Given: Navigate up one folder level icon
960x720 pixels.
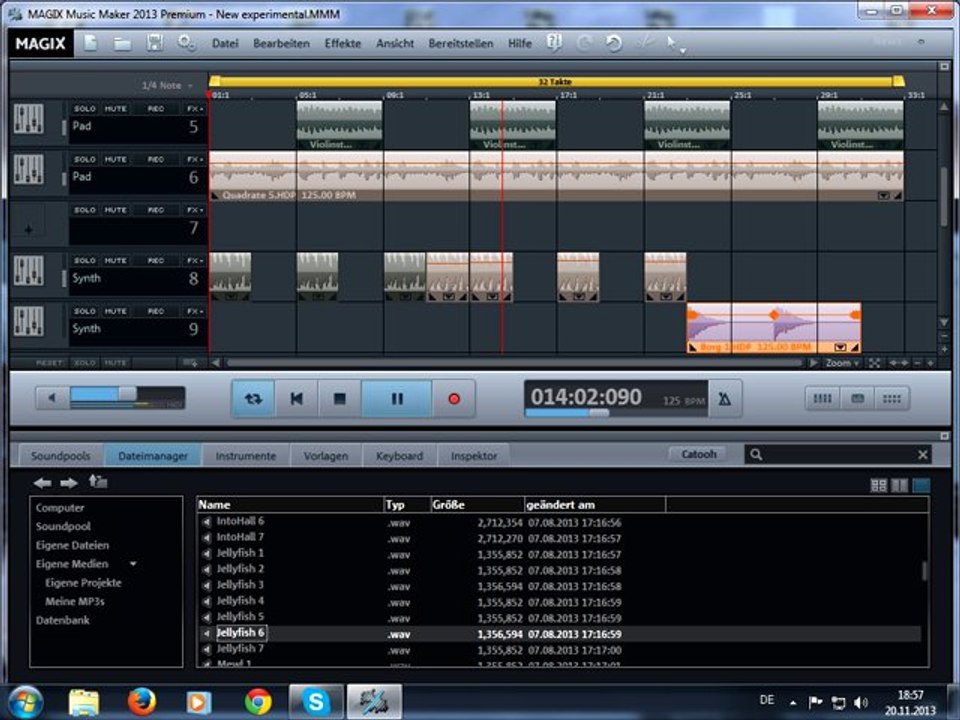Looking at the screenshot, I should [98, 482].
